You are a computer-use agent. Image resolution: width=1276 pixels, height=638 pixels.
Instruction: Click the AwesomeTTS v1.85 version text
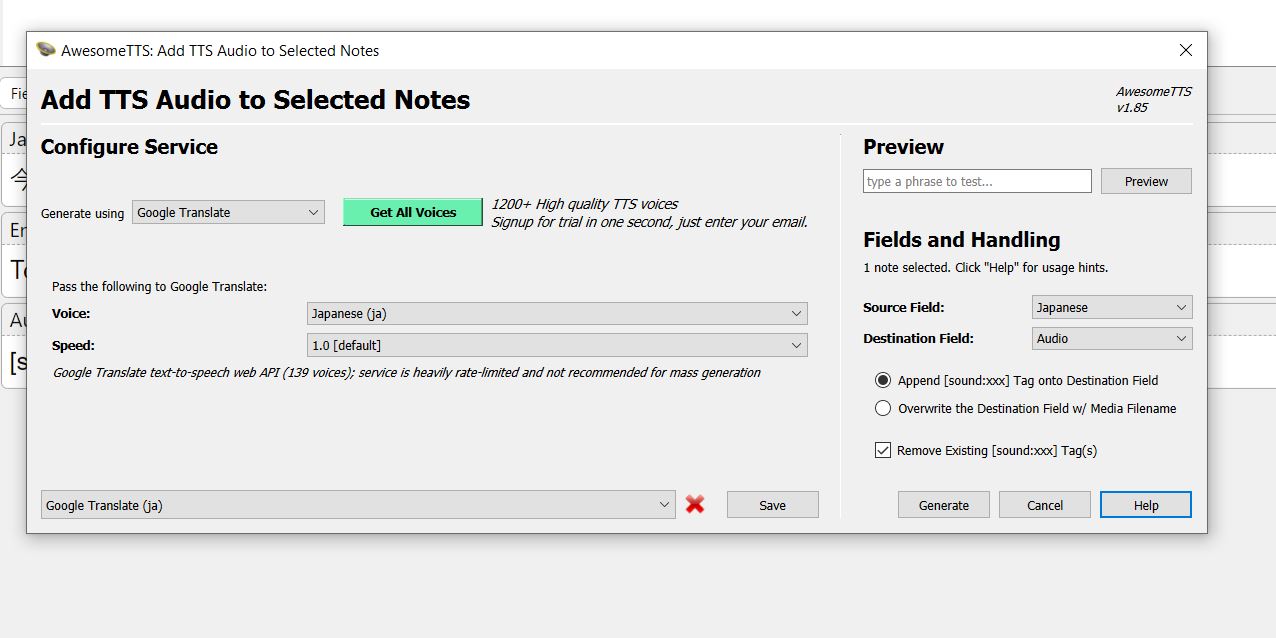(1153, 99)
